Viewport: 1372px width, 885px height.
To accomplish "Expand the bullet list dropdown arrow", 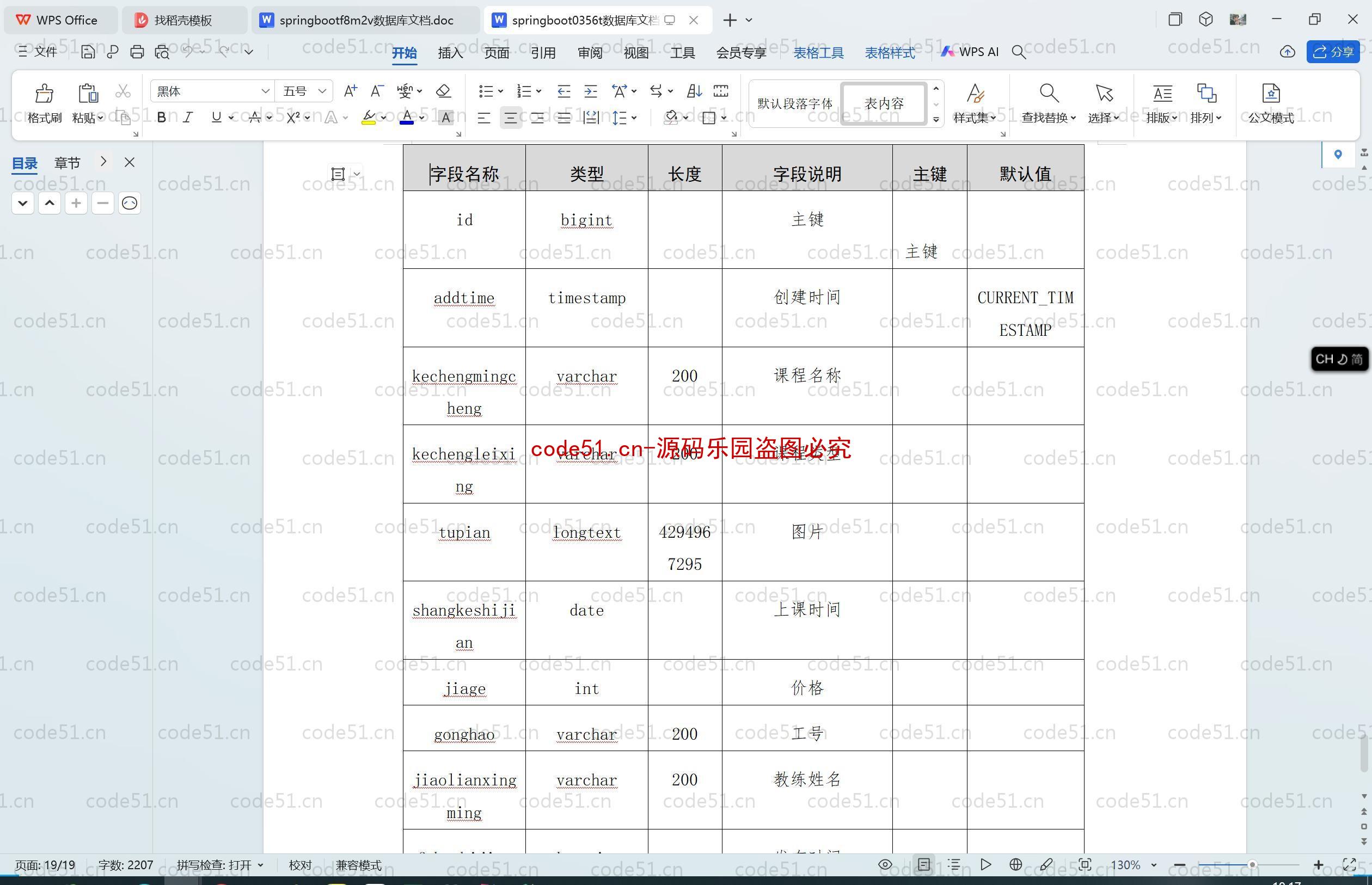I will pyautogui.click(x=501, y=91).
